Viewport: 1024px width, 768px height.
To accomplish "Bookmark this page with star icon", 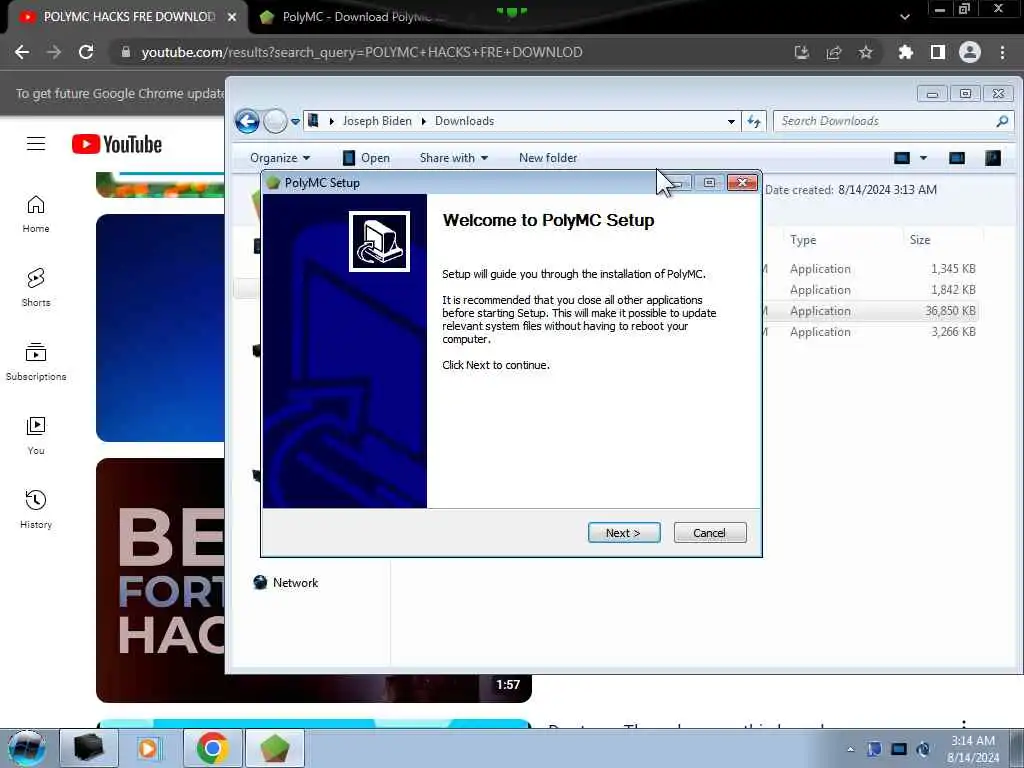I will 865,52.
